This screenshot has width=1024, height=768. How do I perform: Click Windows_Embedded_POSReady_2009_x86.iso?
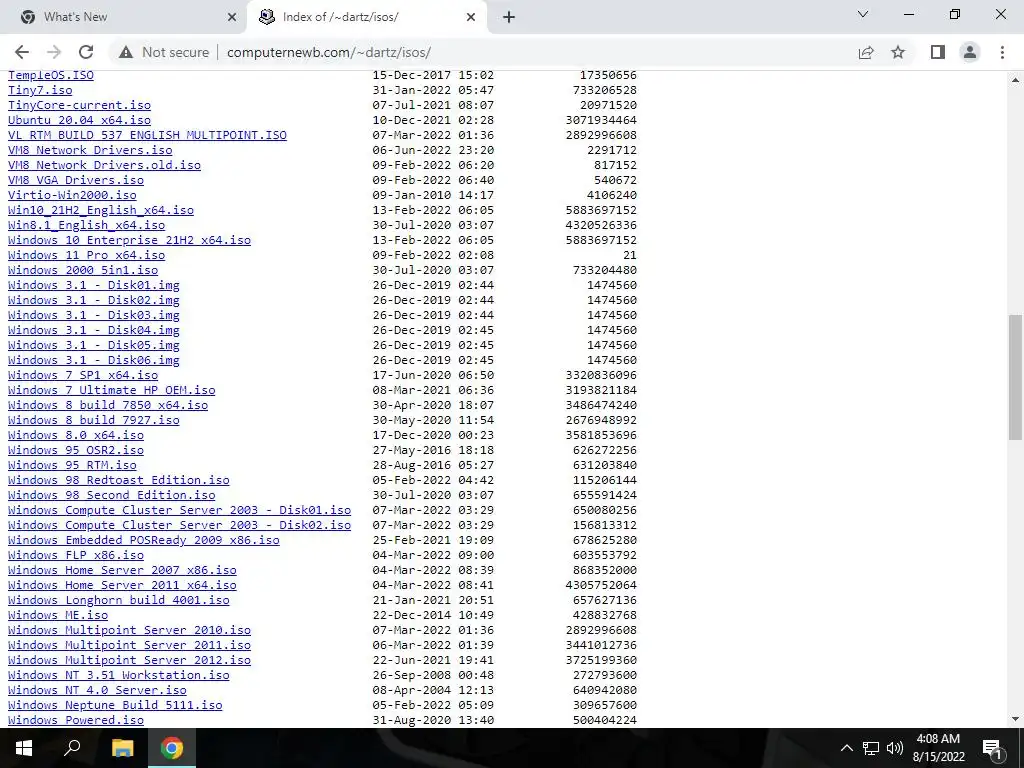pyautogui.click(x=144, y=541)
